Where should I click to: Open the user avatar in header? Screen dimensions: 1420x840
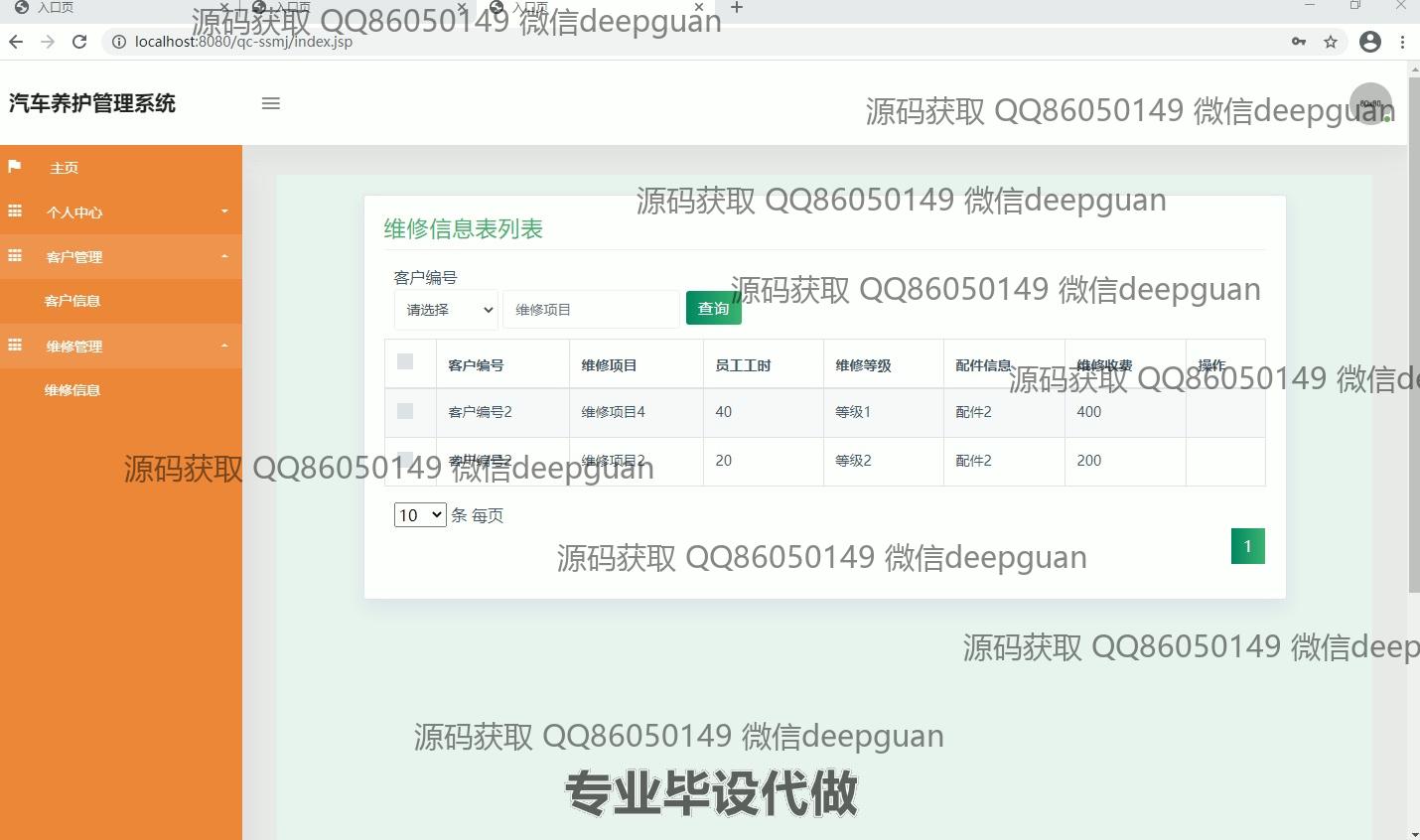tap(1370, 104)
